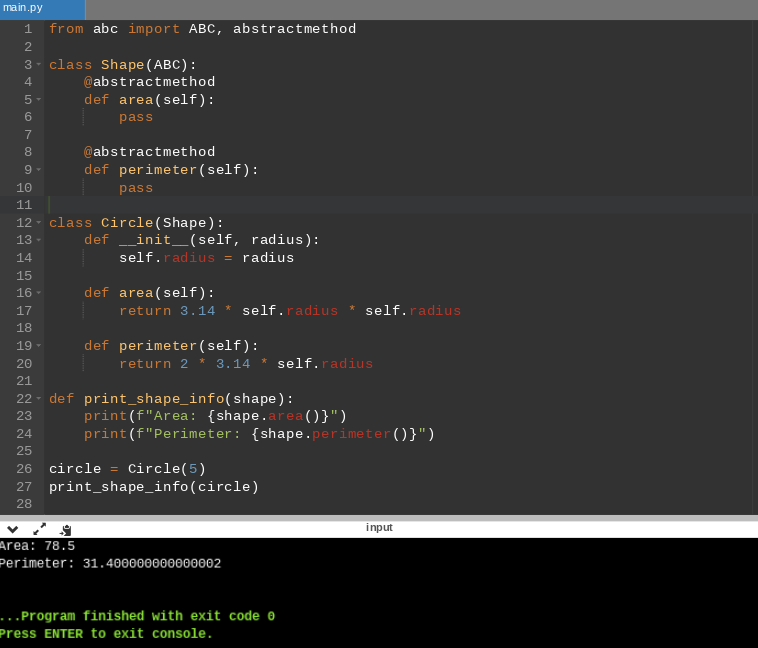
Task: Click the print 'Perimeter:' statement line 24
Action: click(x=259, y=434)
